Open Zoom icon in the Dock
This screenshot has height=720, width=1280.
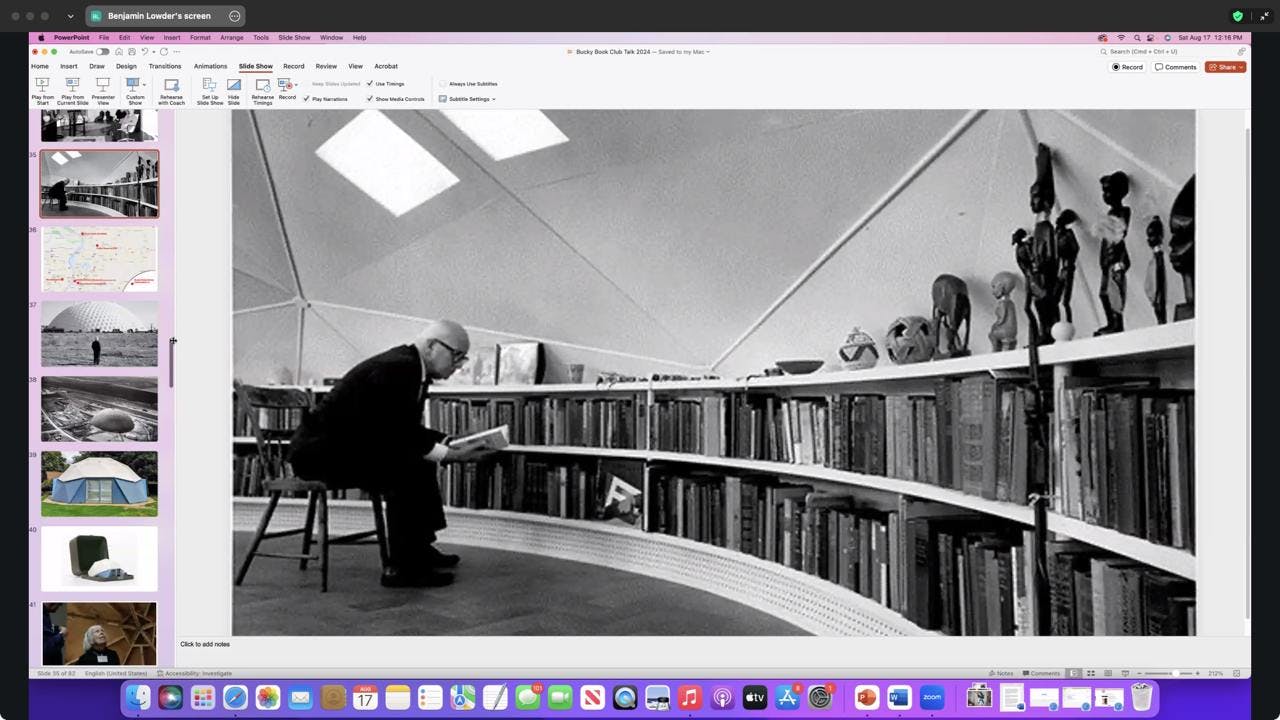pos(932,697)
